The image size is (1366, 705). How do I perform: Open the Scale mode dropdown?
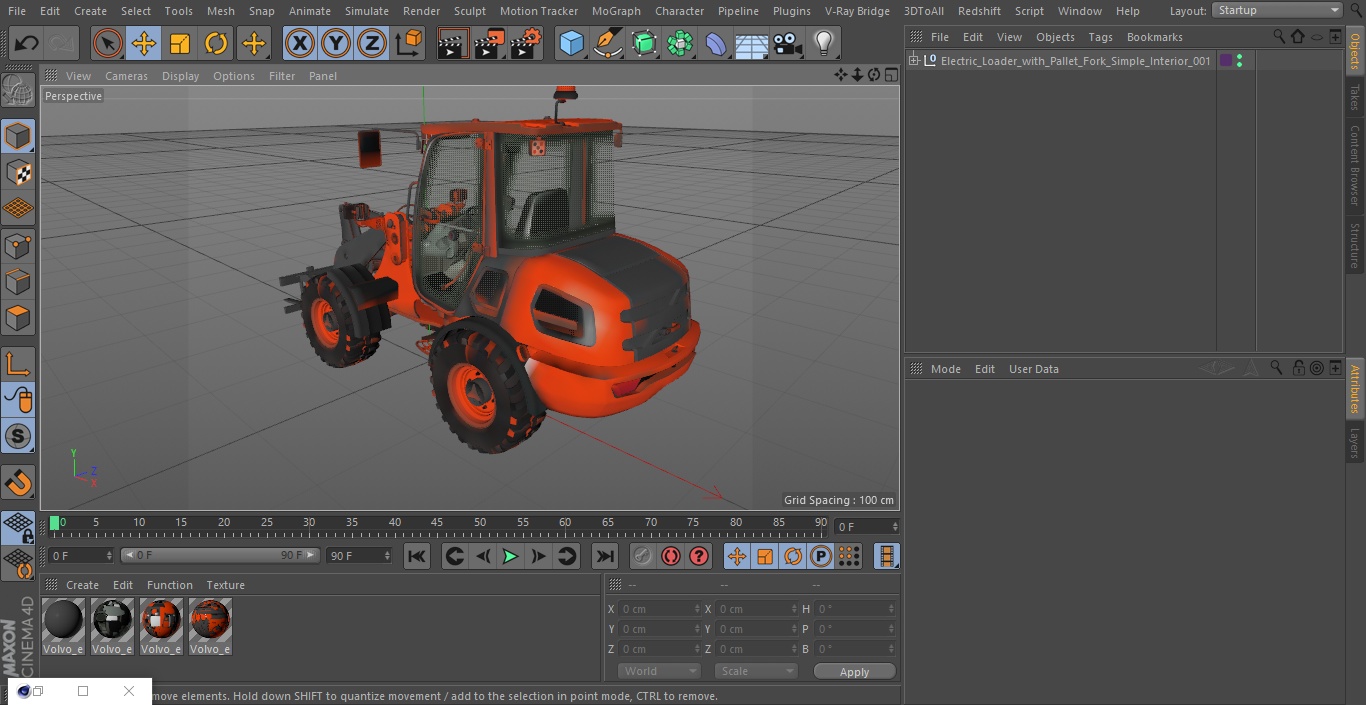pyautogui.click(x=755, y=671)
